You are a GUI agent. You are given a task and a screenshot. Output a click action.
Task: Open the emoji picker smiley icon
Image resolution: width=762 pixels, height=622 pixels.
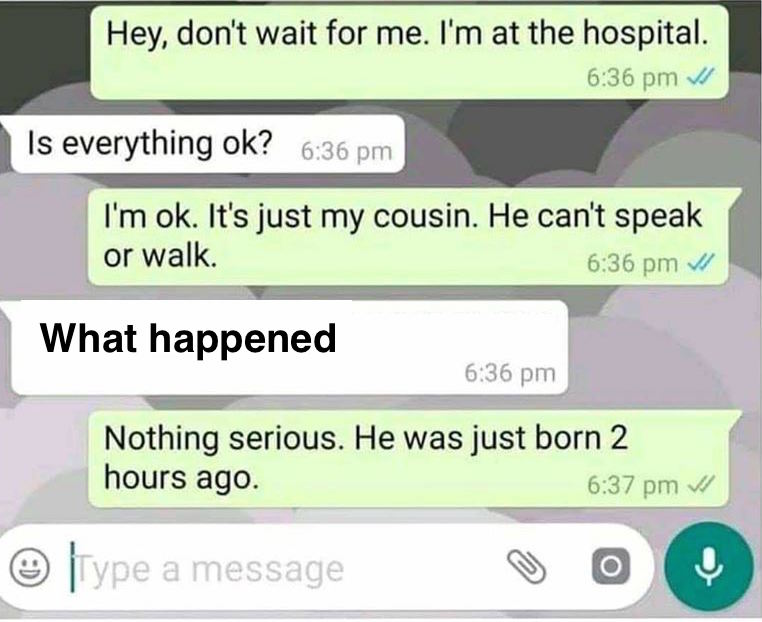click(x=30, y=568)
